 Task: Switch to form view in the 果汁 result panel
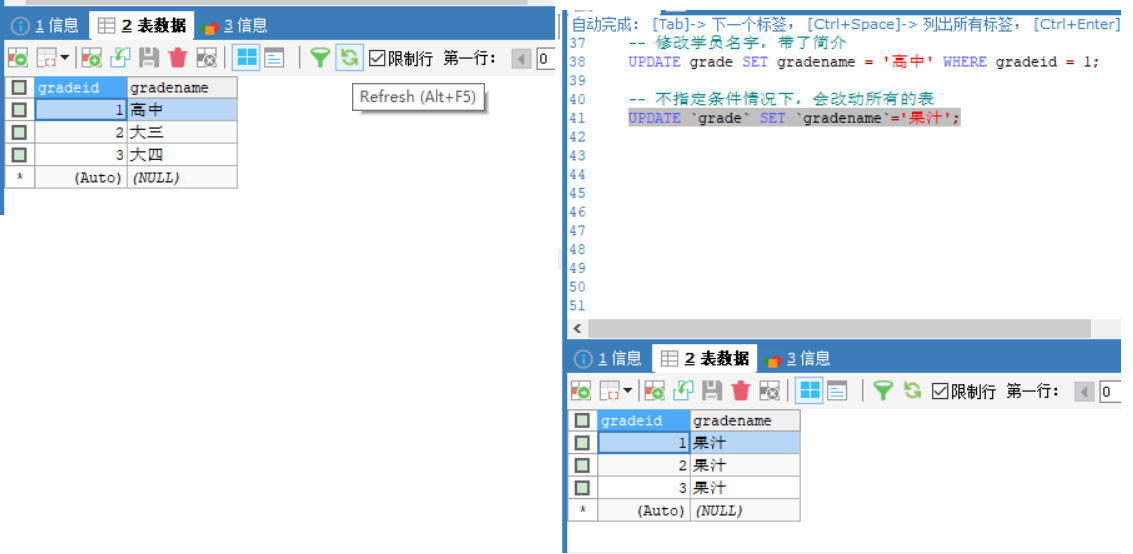[838, 391]
